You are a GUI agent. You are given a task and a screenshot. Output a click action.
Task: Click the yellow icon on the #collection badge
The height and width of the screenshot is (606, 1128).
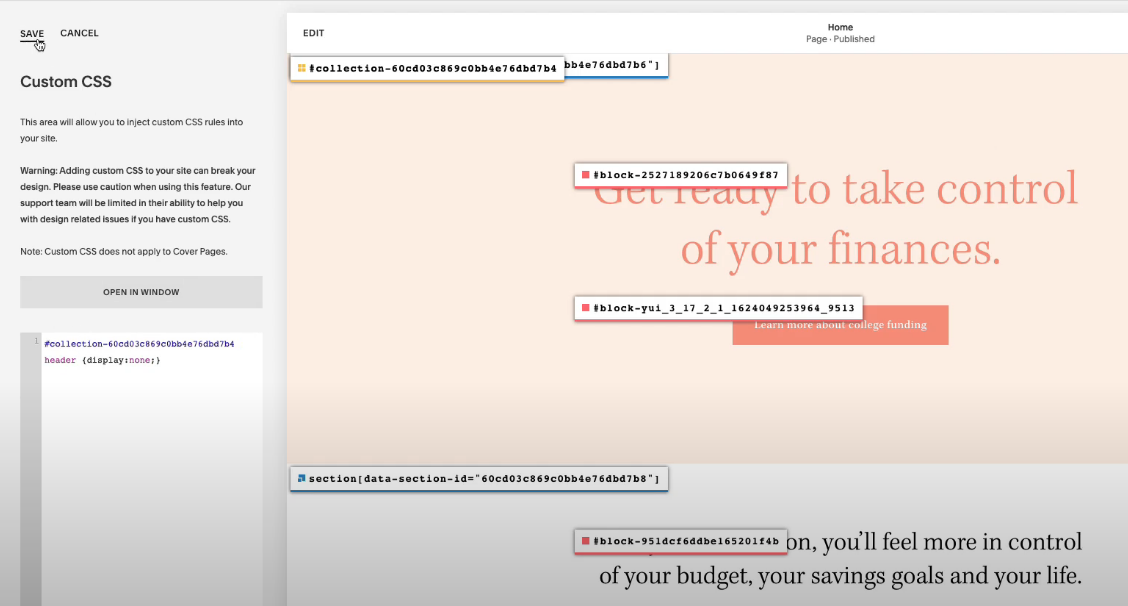[301, 67]
